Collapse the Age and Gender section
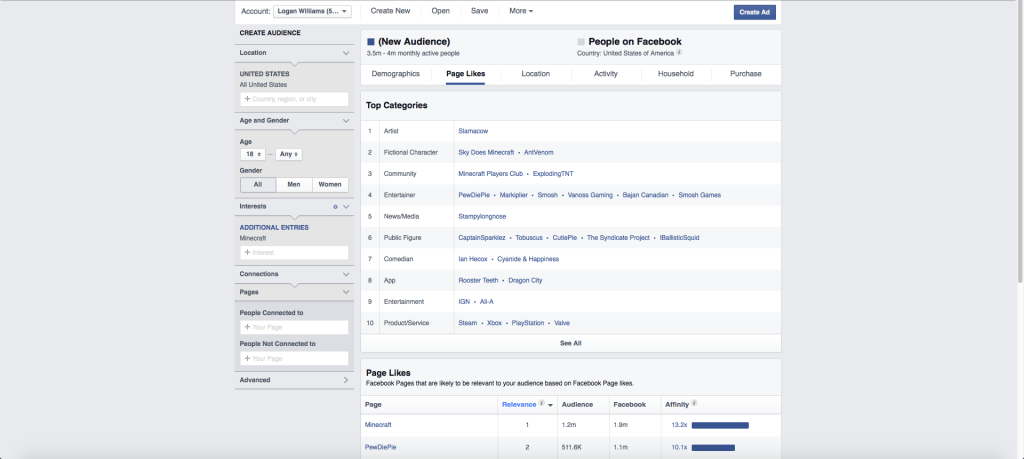This screenshot has width=1024, height=459. tap(346, 121)
